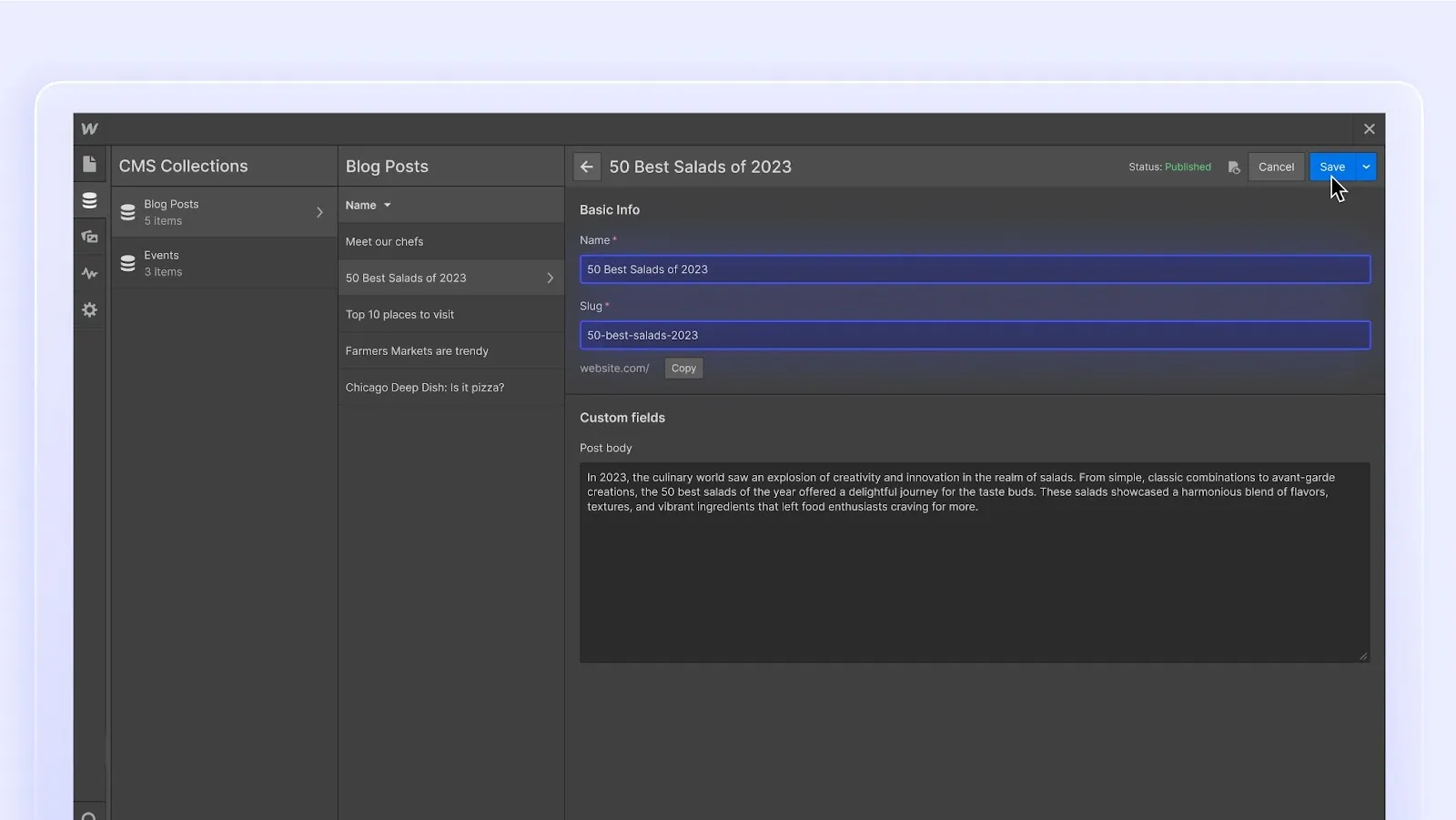Copy the post URL
1456x820 pixels.
[682, 368]
